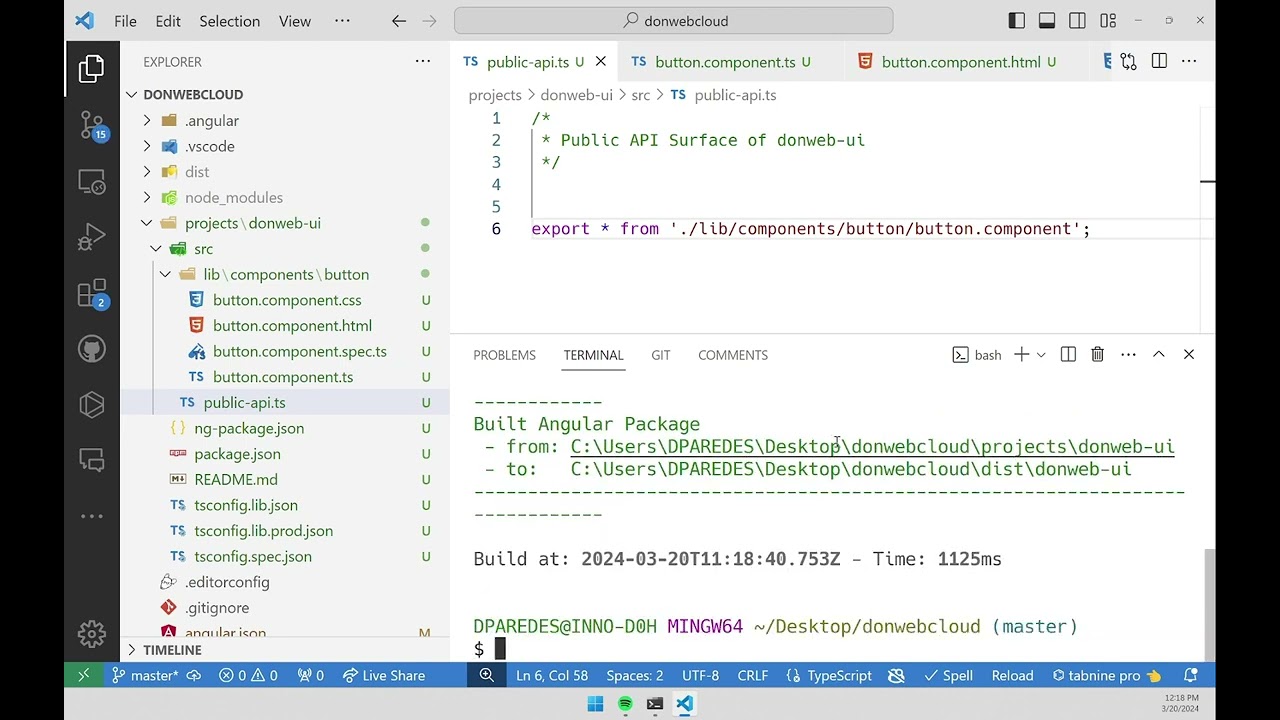The width and height of the screenshot is (1280, 720).
Task: Go back with the left arrow
Action: point(399,21)
